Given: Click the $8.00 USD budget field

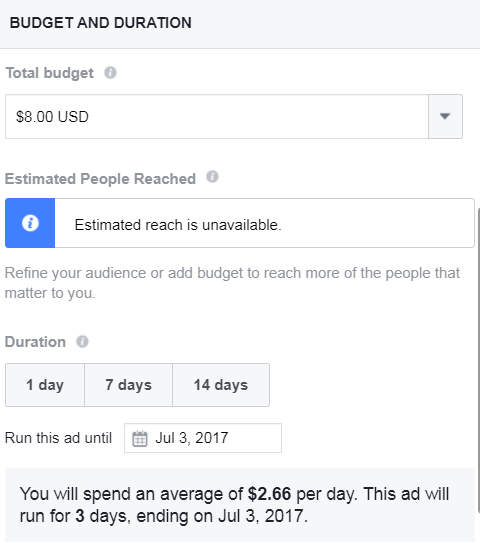Looking at the screenshot, I should [x=217, y=116].
